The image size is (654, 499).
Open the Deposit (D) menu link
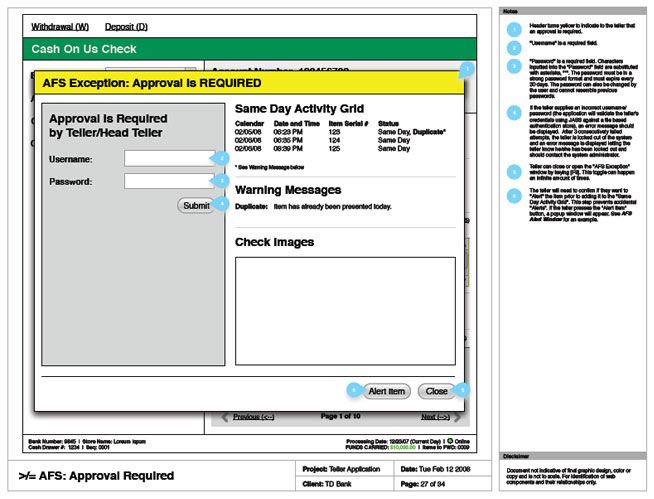coord(126,27)
